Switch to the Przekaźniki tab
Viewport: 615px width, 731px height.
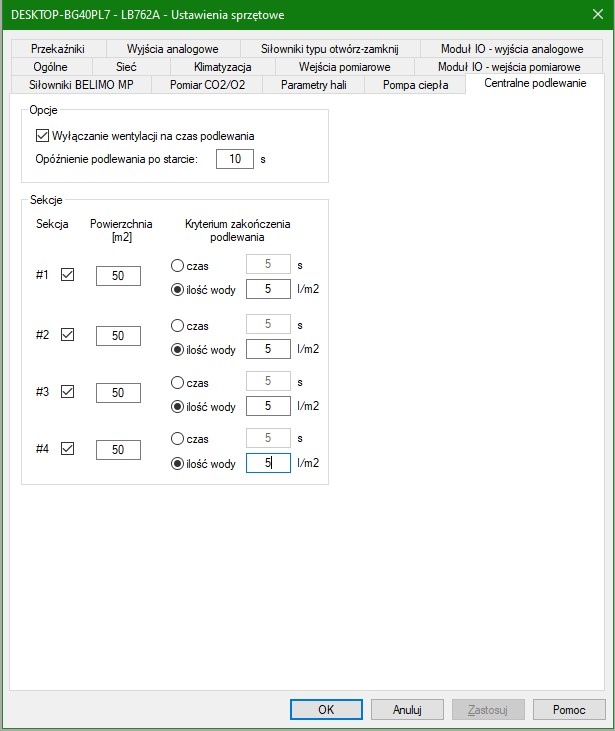58,49
